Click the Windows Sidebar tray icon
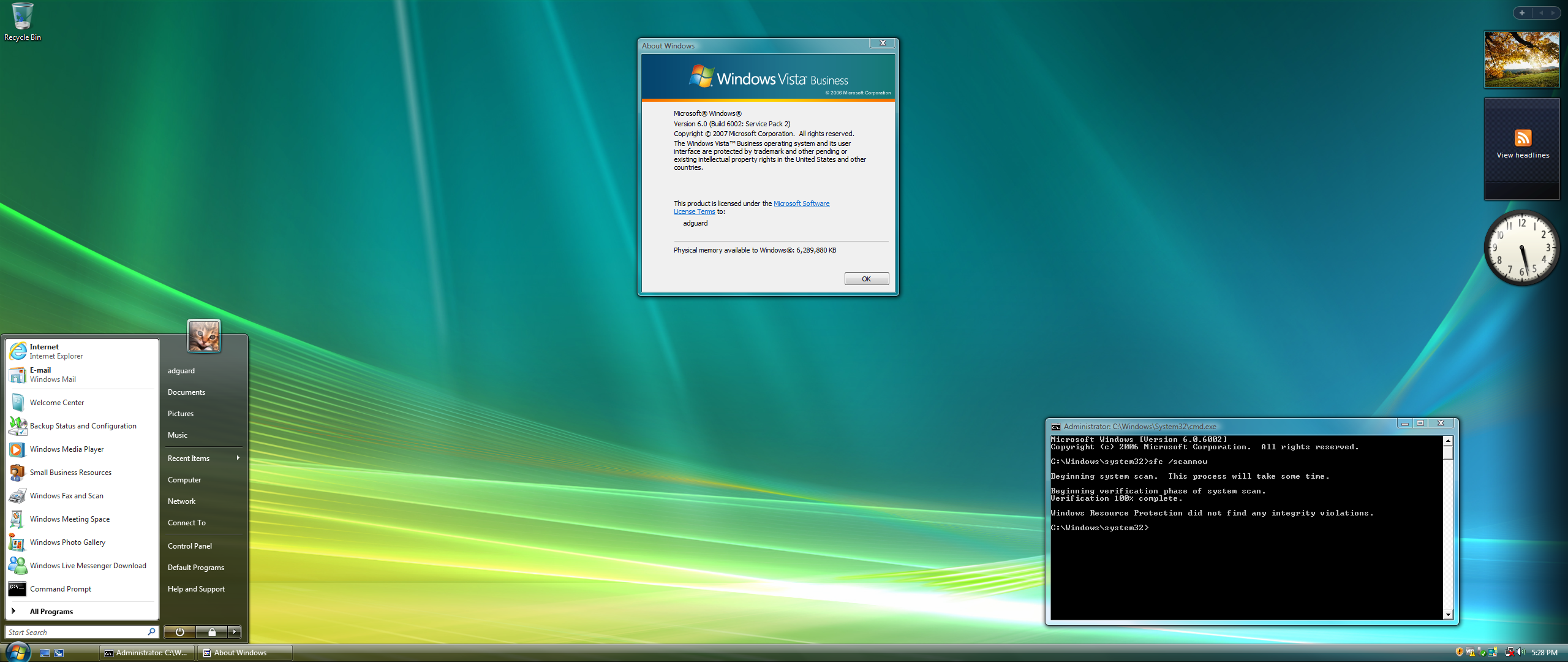1568x662 pixels. tap(1493, 652)
